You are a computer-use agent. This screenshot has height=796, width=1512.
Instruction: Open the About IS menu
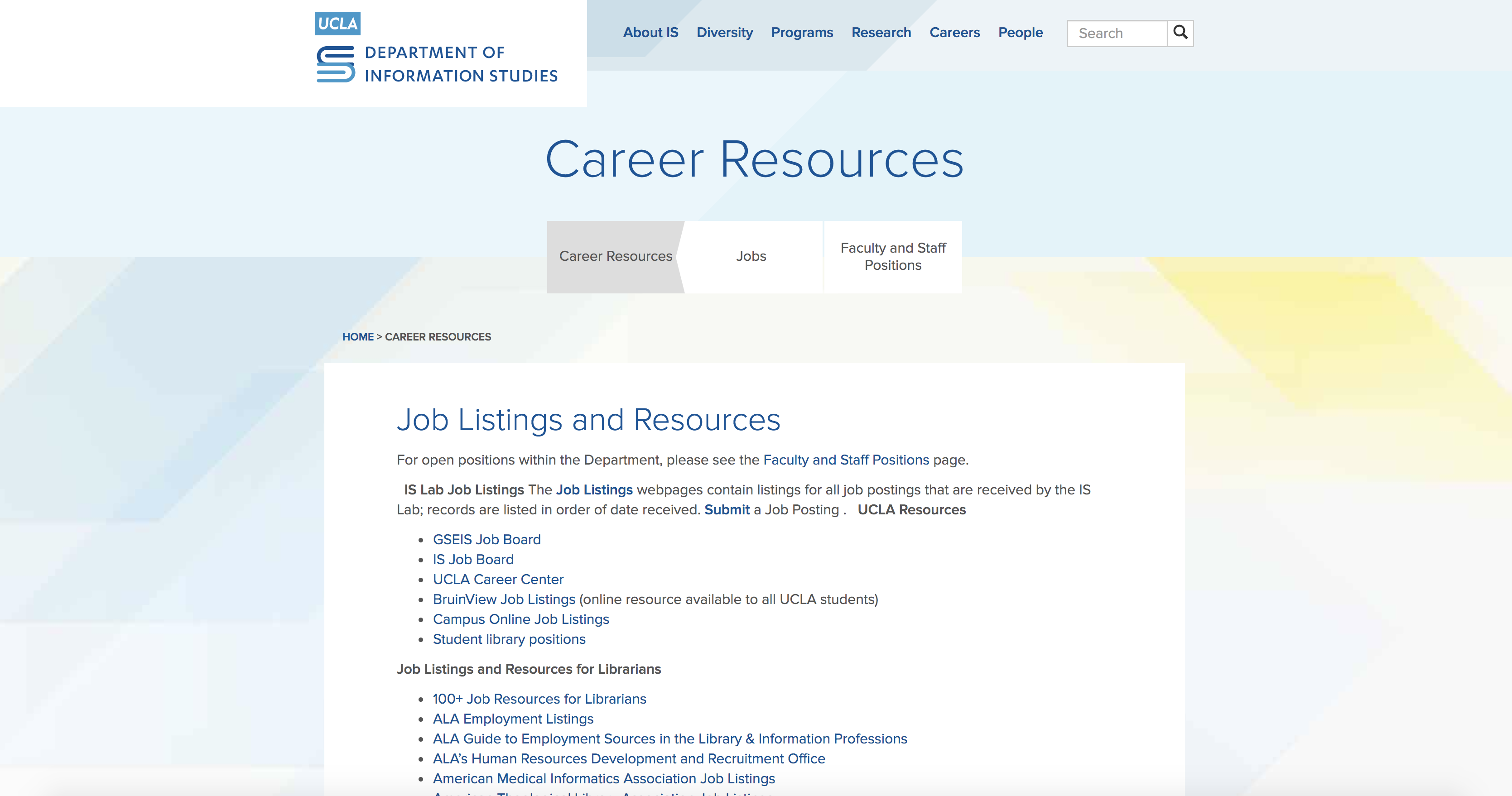pyautogui.click(x=650, y=32)
